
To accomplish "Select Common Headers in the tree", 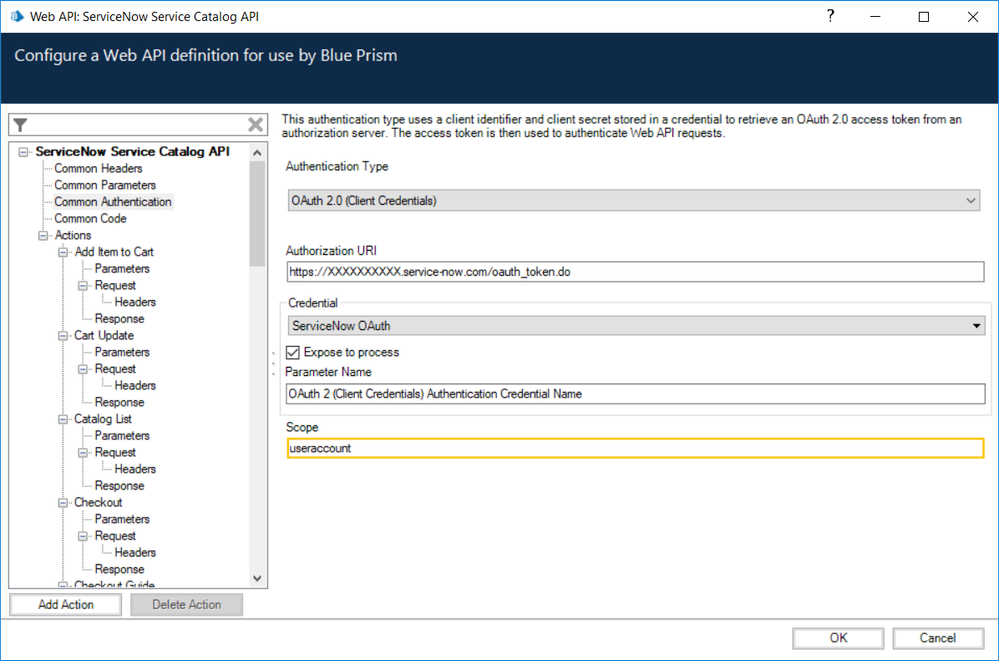I will [x=98, y=168].
